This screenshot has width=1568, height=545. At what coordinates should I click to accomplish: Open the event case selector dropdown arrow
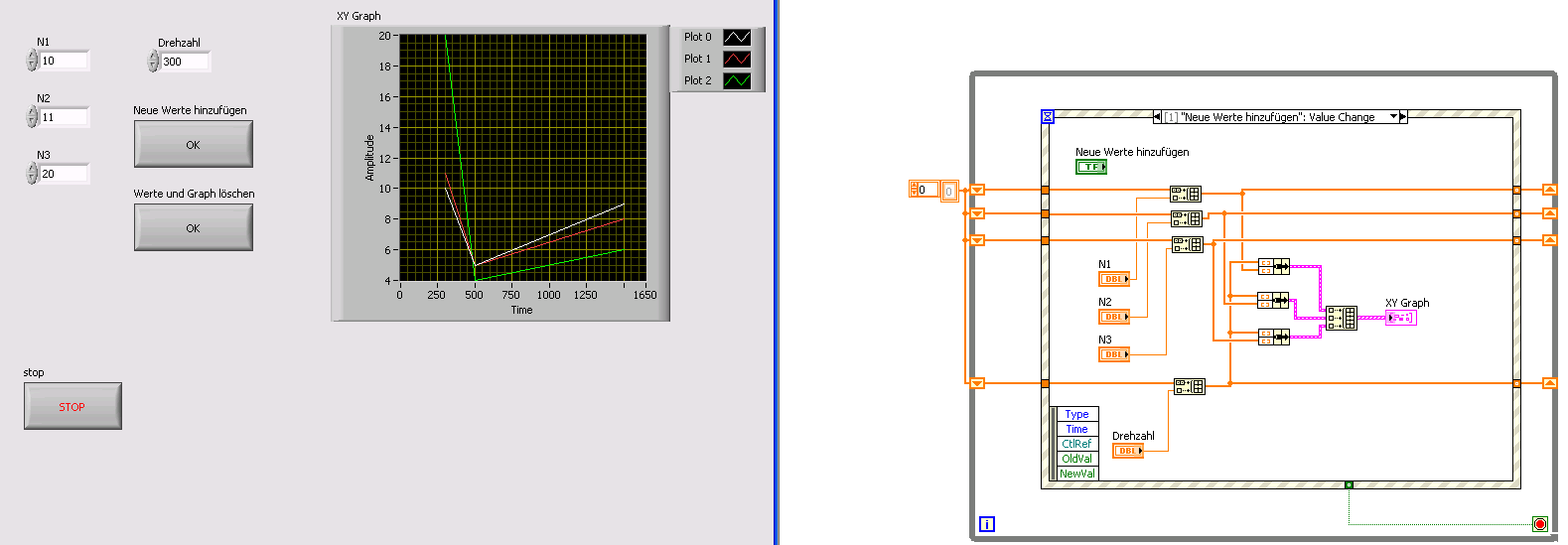coord(1393,117)
